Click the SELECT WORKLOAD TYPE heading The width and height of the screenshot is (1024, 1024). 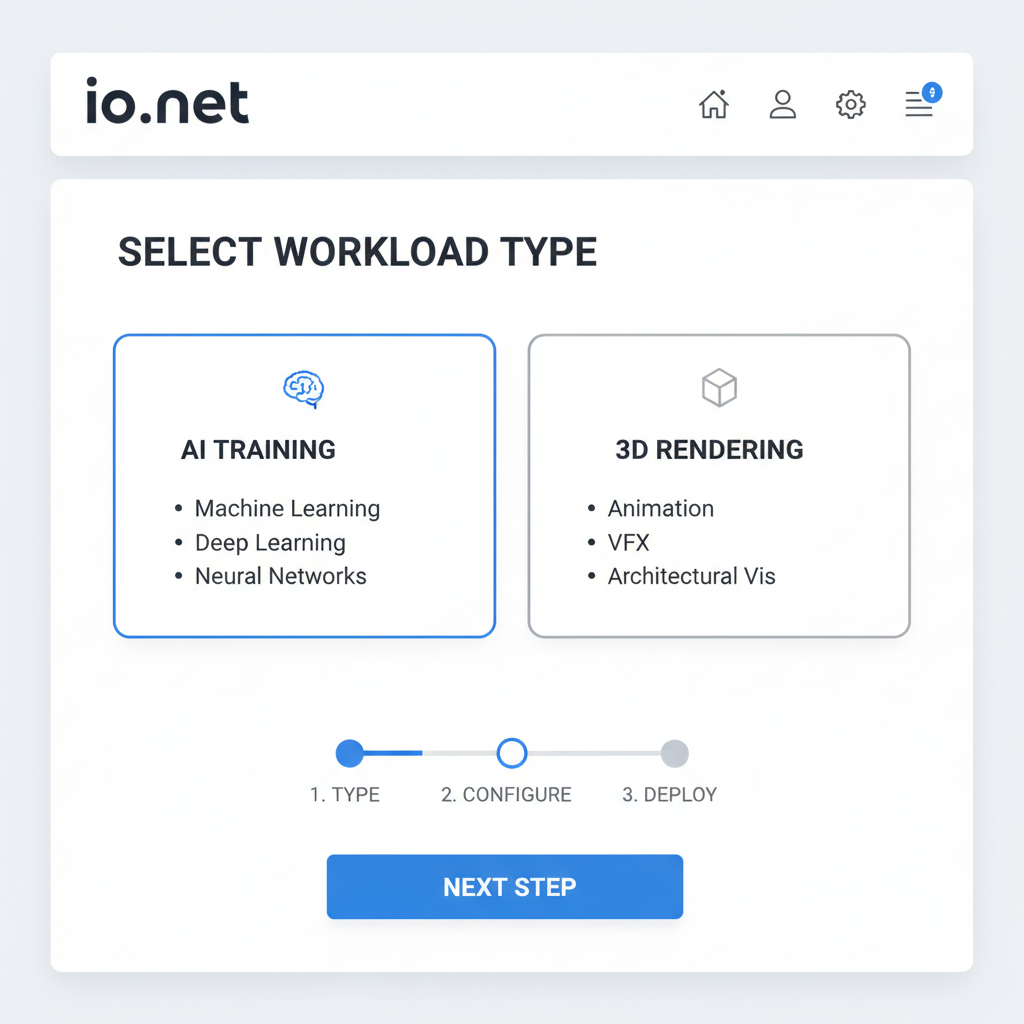[x=357, y=251]
